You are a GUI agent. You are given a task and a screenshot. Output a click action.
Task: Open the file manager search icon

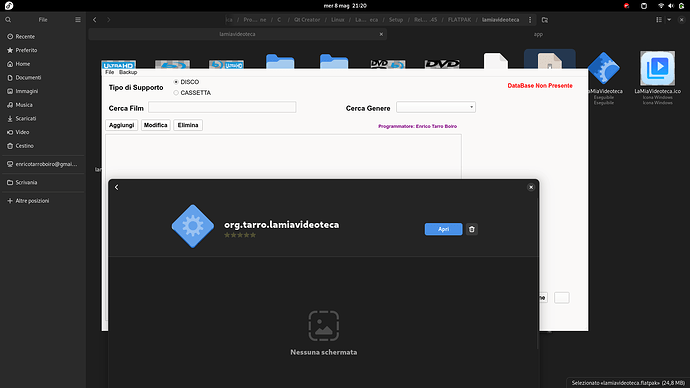pyautogui.click(x=8, y=20)
